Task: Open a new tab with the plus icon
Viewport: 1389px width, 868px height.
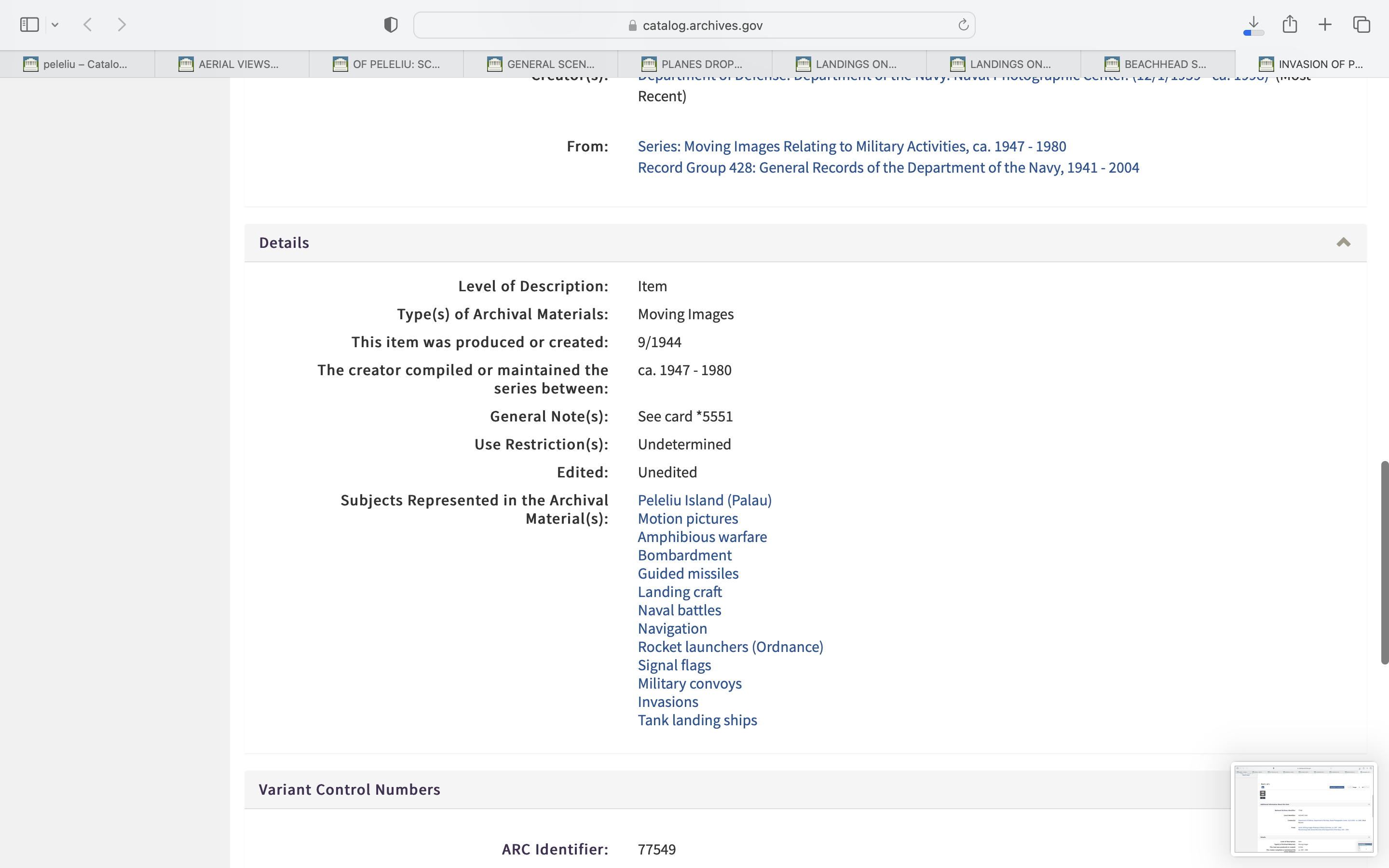Action: point(1325,25)
